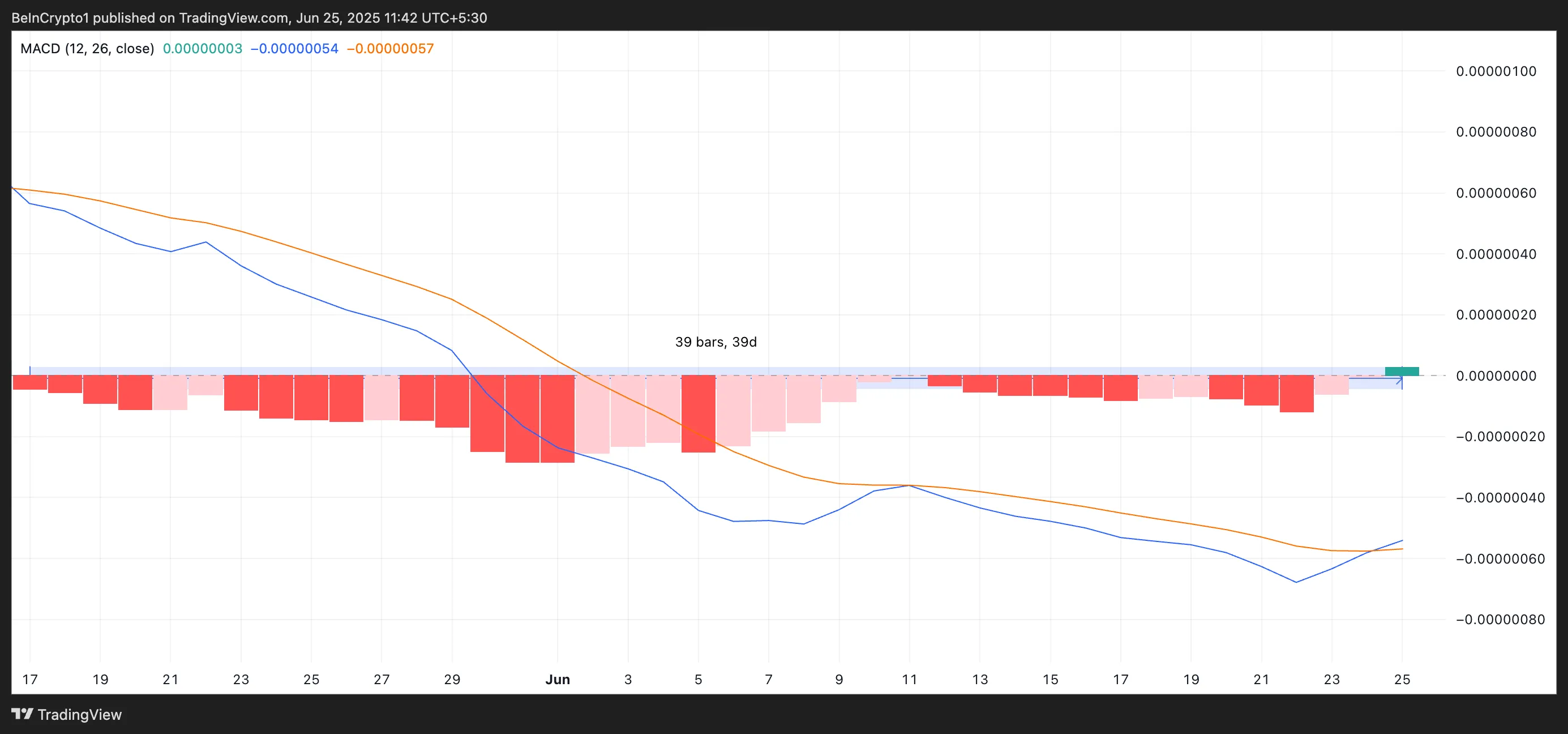Viewport: 1568px width, 734px height.
Task: Click the orange signal value −0.00000057
Action: point(389,49)
